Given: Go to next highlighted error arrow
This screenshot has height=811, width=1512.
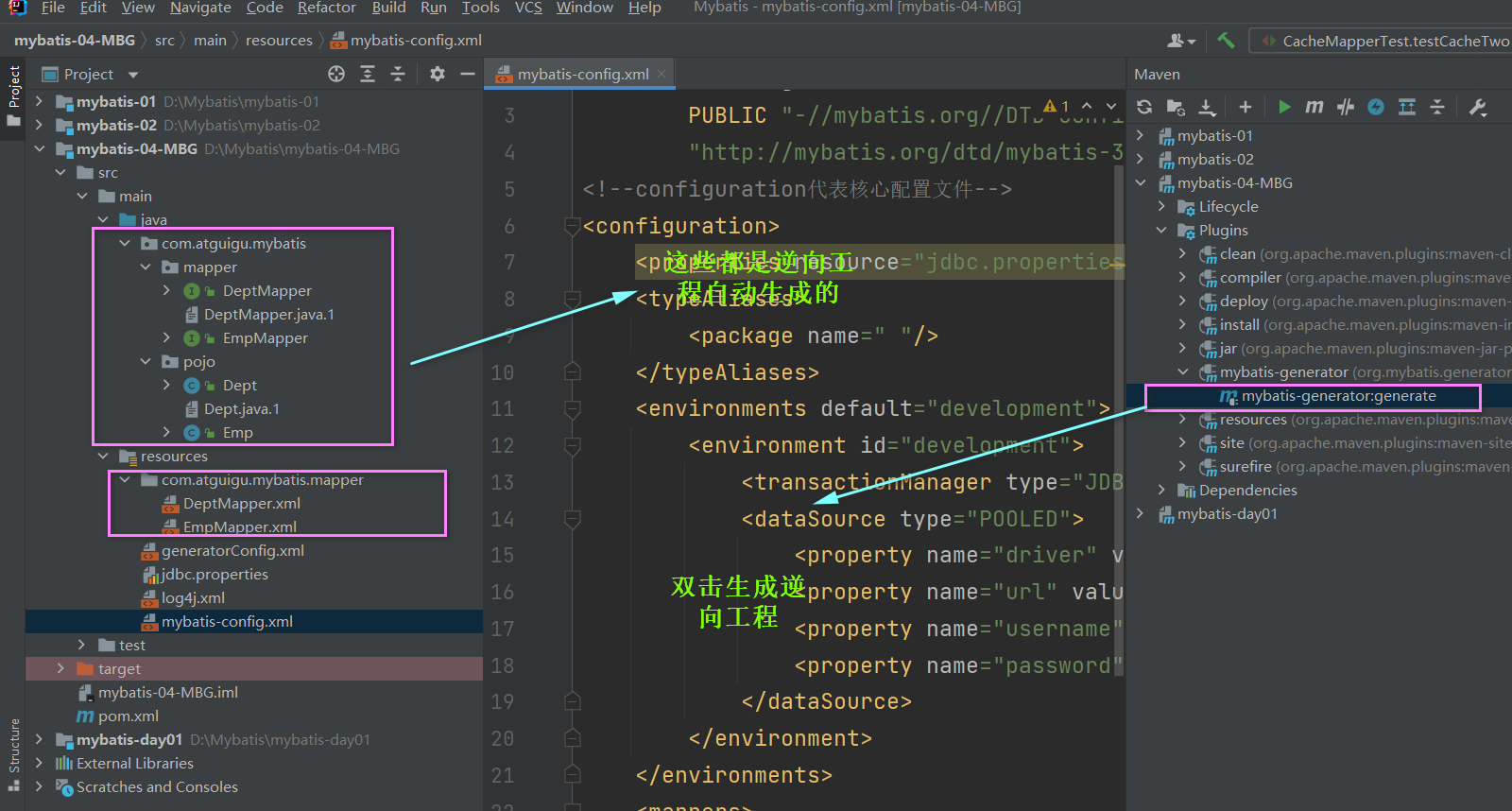Looking at the screenshot, I should [1111, 106].
